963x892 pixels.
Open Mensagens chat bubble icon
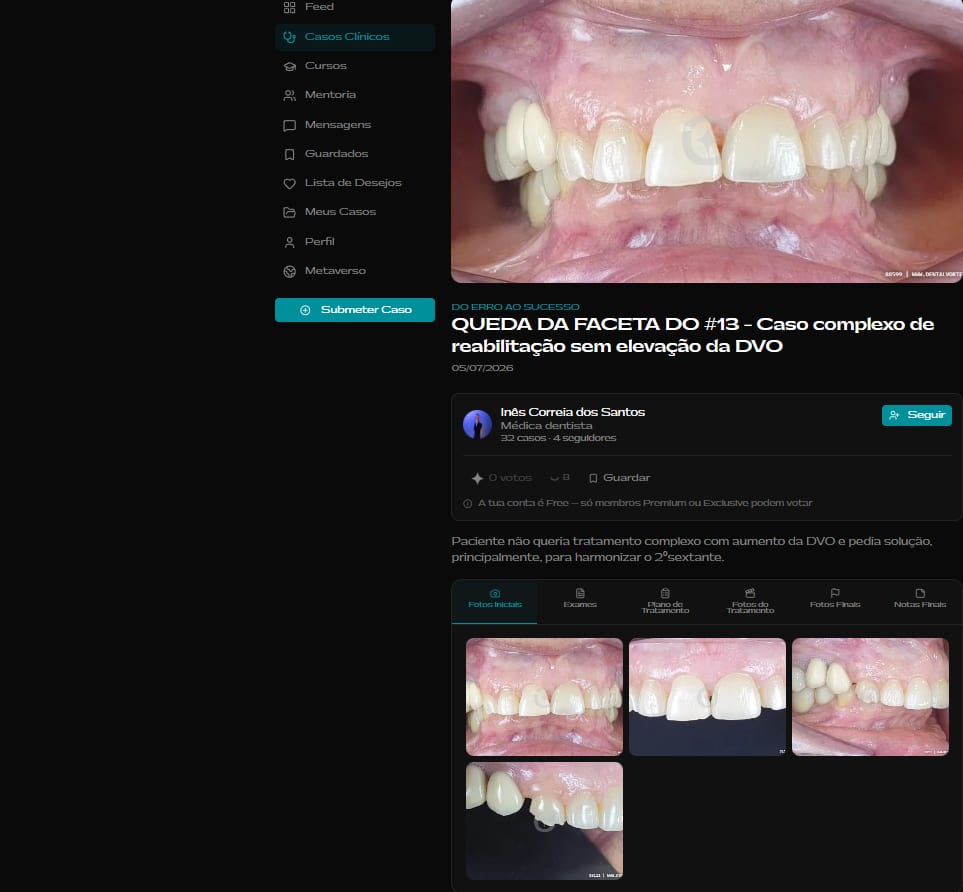(x=289, y=125)
